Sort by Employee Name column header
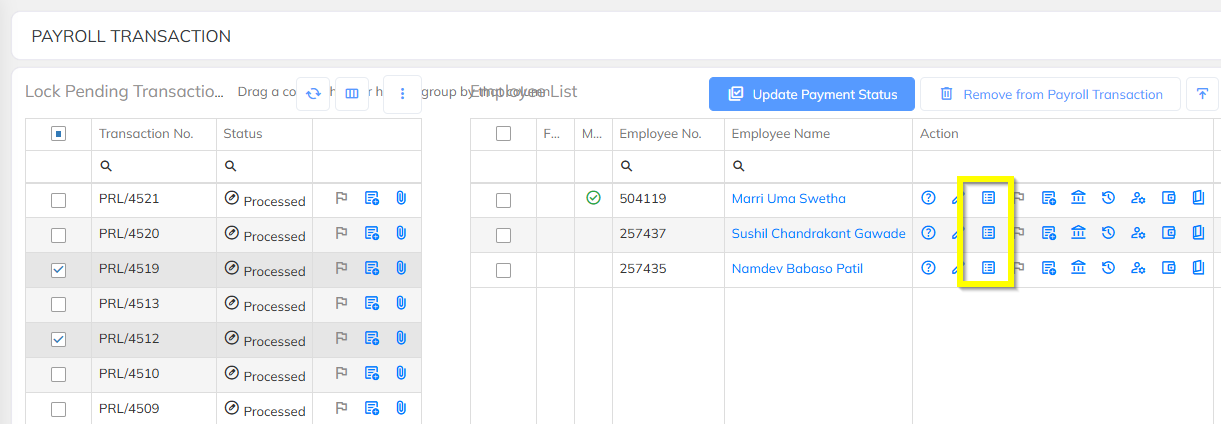The width and height of the screenshot is (1221, 424). (x=780, y=133)
